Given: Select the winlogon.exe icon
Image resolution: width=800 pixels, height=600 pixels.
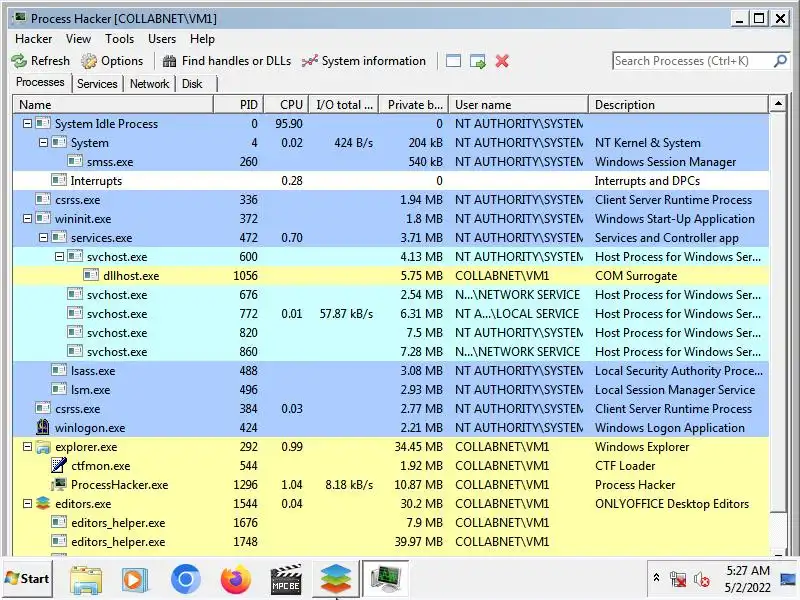Looking at the screenshot, I should coord(43,427).
